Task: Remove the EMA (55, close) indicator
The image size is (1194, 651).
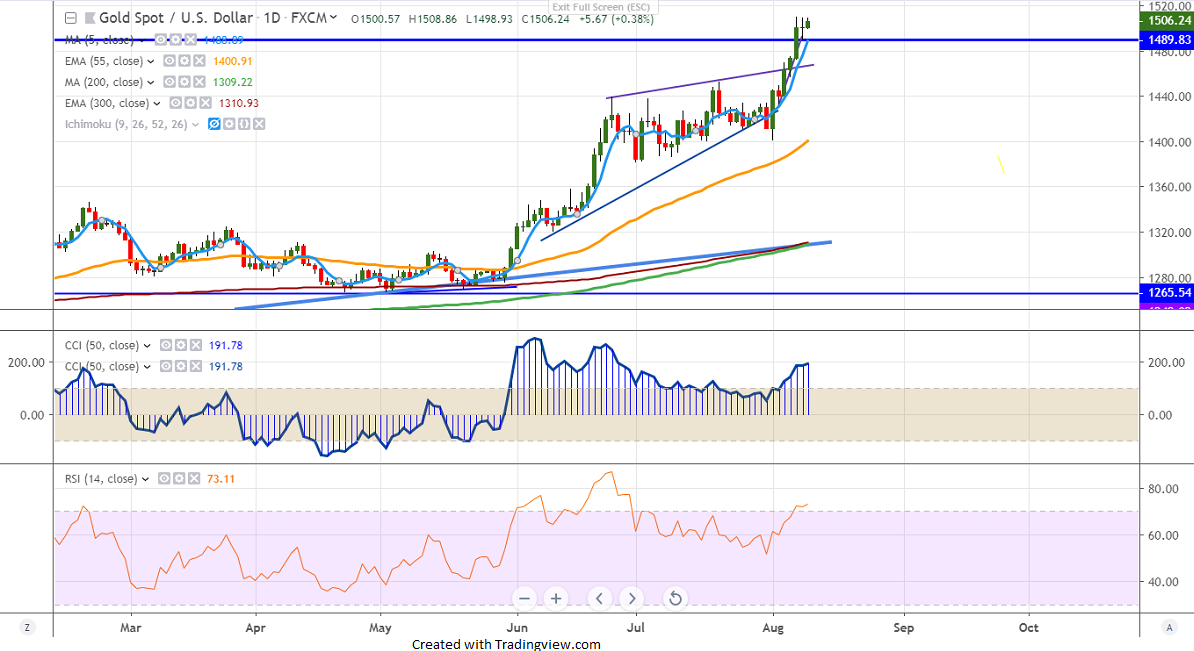Action: tap(199, 61)
